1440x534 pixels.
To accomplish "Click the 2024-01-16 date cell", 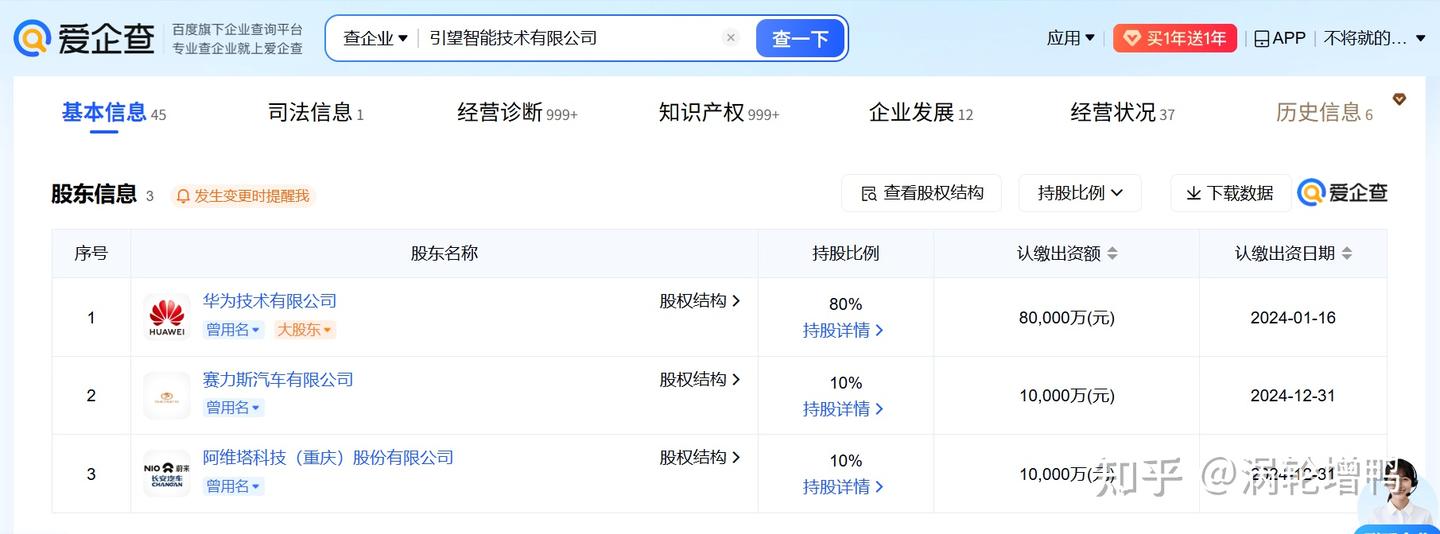I will [1293, 318].
